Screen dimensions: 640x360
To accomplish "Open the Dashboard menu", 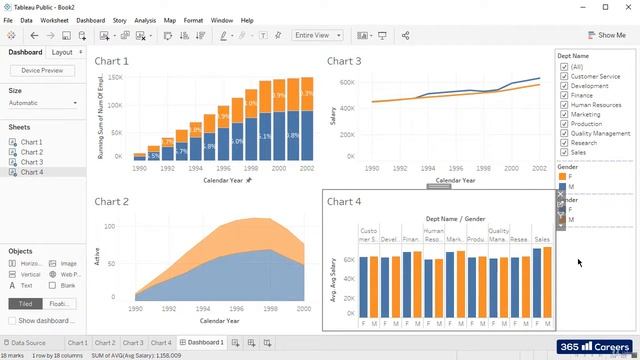I will [x=91, y=20].
